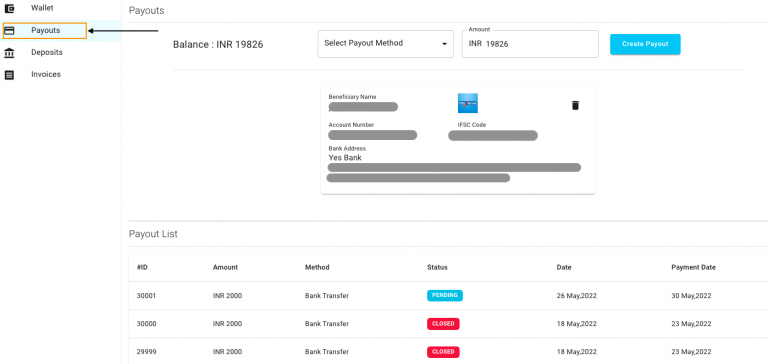Screen dimensions: 768x364
Task: Click the Wallet icon in sidebar
Action: click(x=9, y=8)
